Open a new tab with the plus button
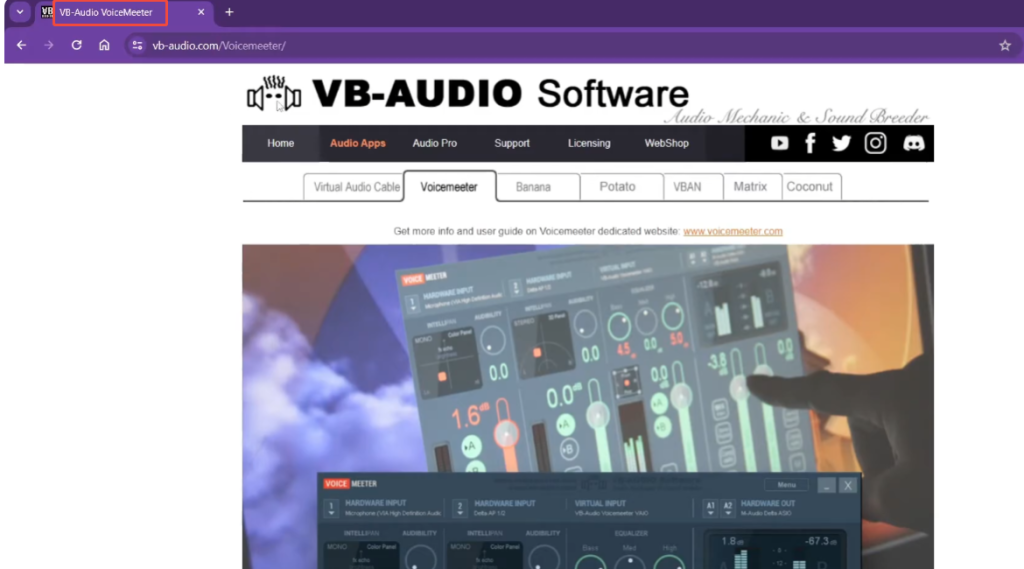The width and height of the screenshot is (1024, 569). point(229,12)
